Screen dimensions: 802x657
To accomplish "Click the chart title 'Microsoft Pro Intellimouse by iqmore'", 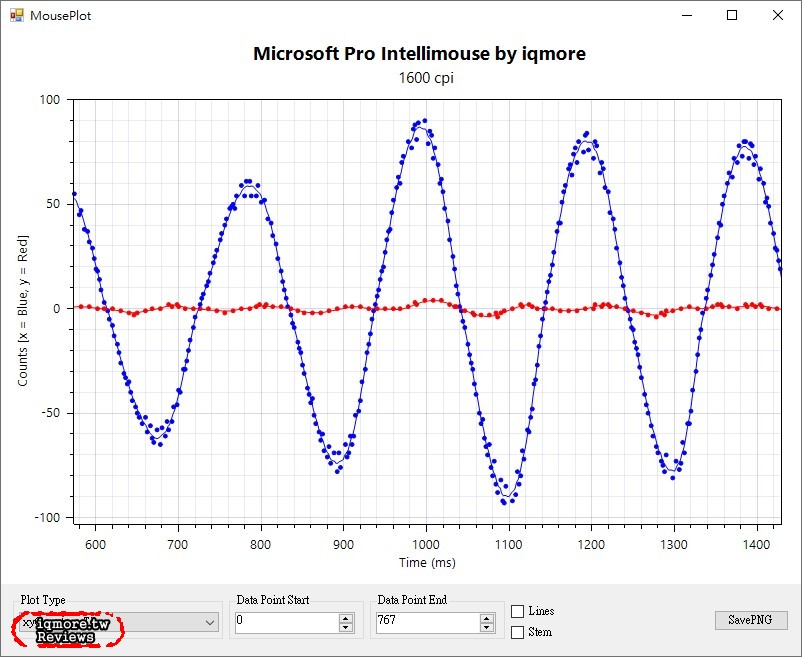I will [419, 53].
